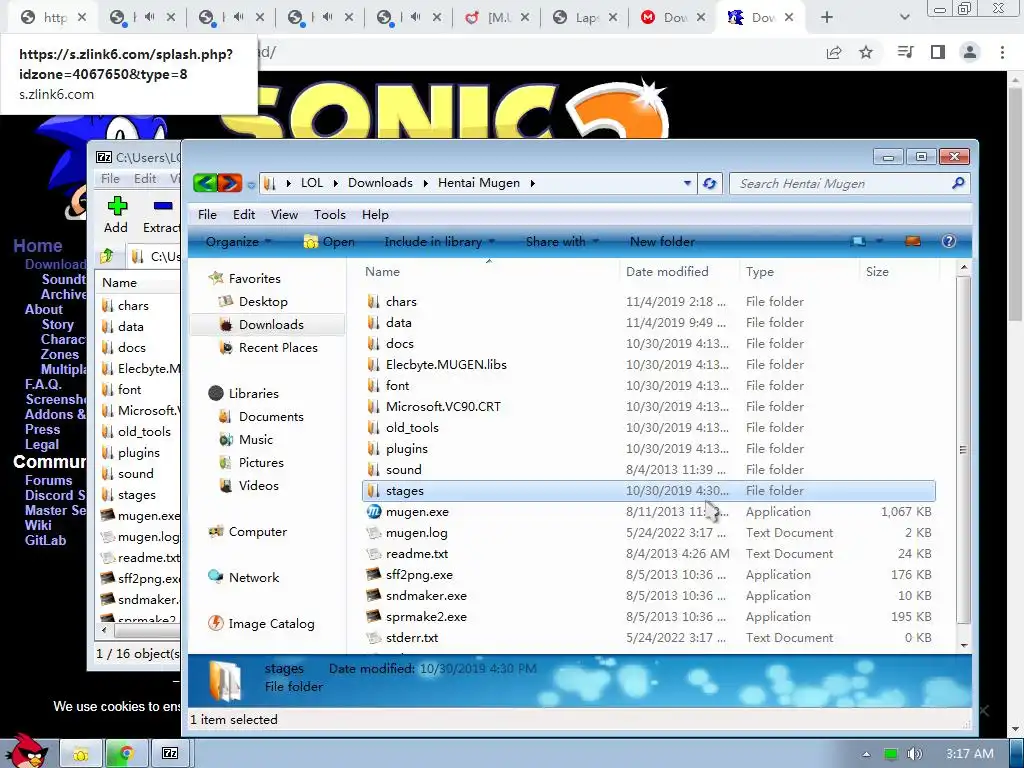Change view with the views icon
Screen dimensions: 1024x768
[x=858, y=242]
